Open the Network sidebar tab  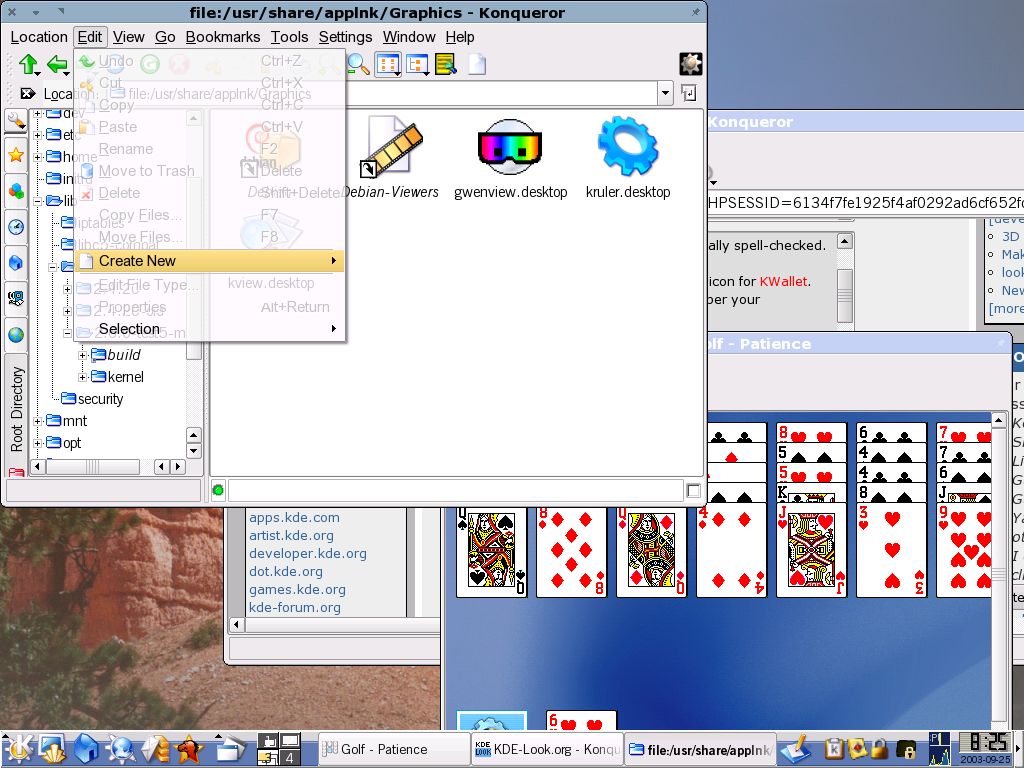tap(16, 298)
